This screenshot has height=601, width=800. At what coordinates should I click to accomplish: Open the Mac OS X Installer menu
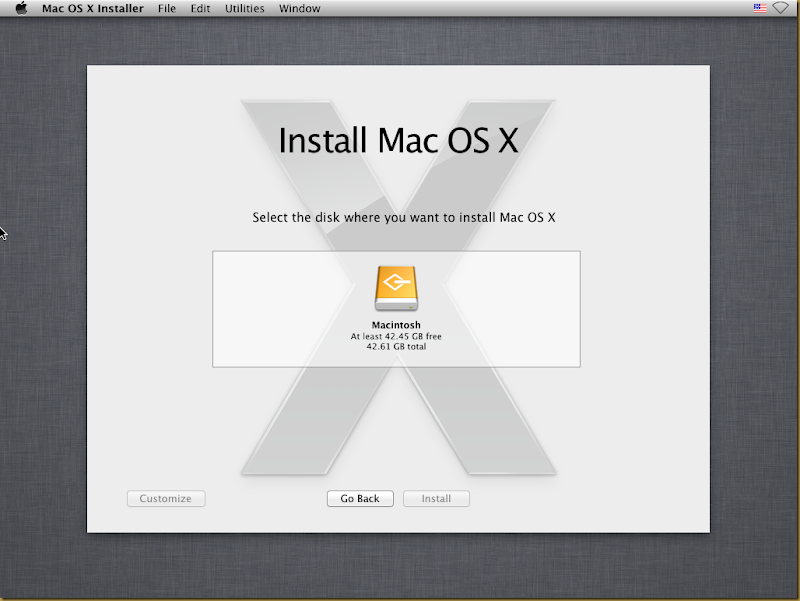(x=93, y=9)
